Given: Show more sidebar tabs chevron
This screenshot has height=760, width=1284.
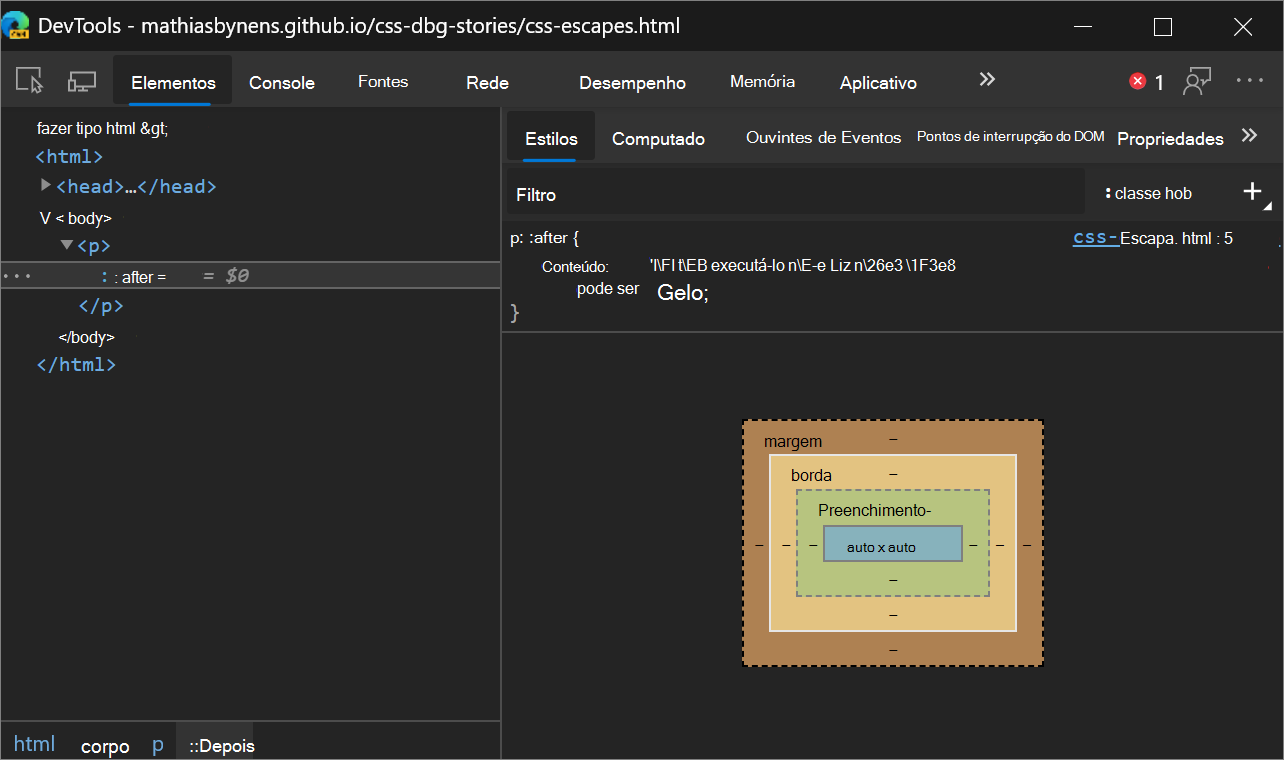Looking at the screenshot, I should tap(1249, 136).
